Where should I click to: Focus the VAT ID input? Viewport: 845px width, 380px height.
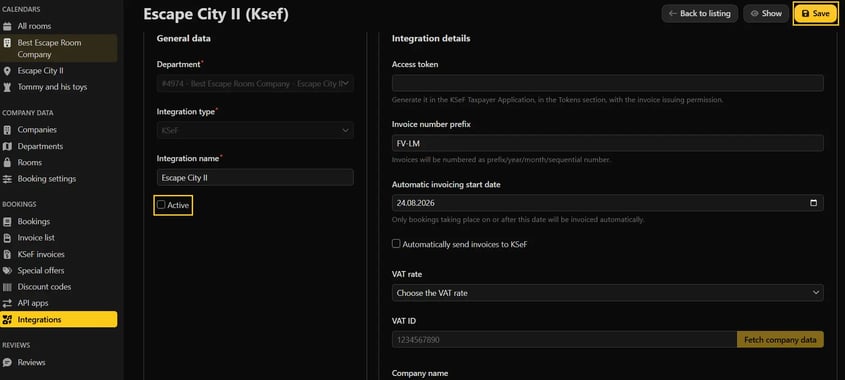pos(564,340)
